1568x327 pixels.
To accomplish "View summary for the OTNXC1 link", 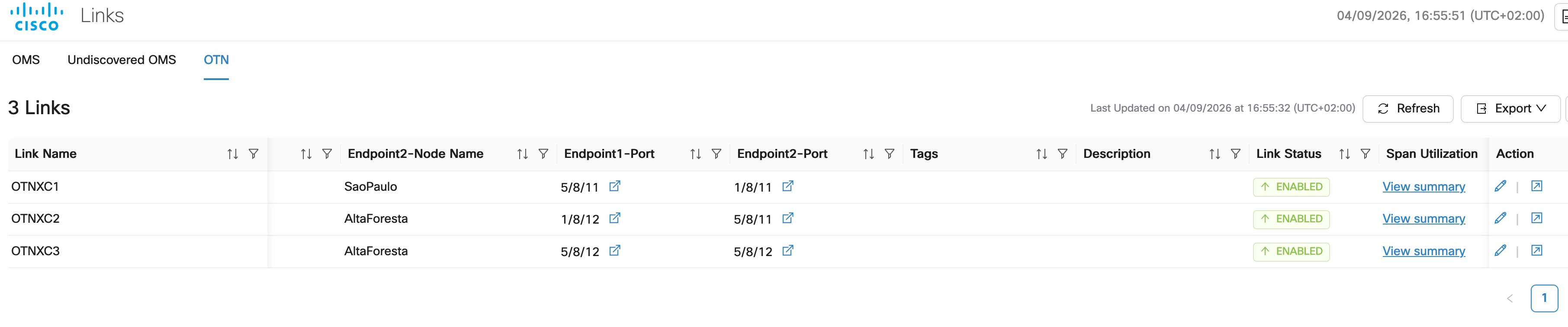I will [1423, 187].
